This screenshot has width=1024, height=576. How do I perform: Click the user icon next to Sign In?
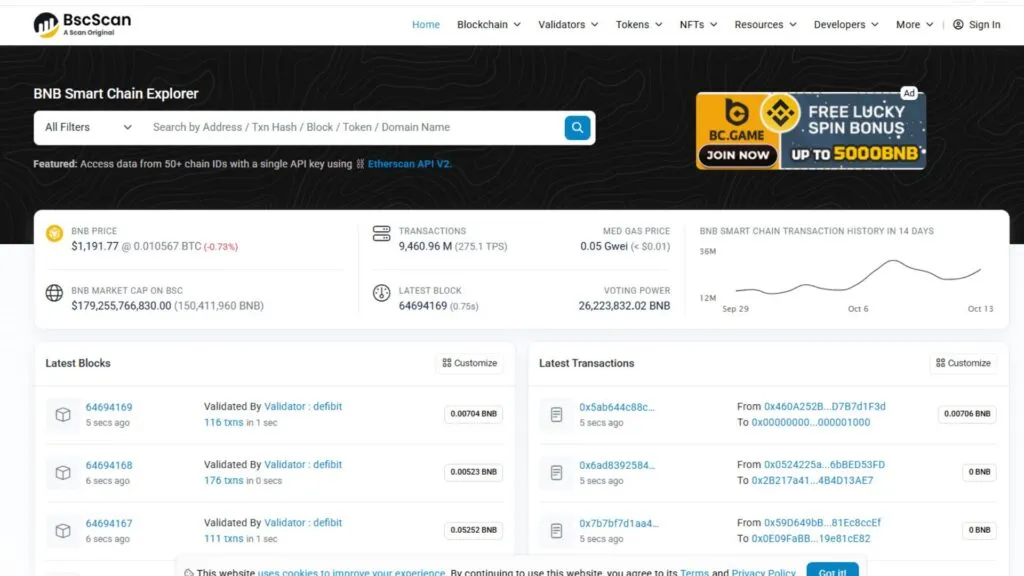958,25
